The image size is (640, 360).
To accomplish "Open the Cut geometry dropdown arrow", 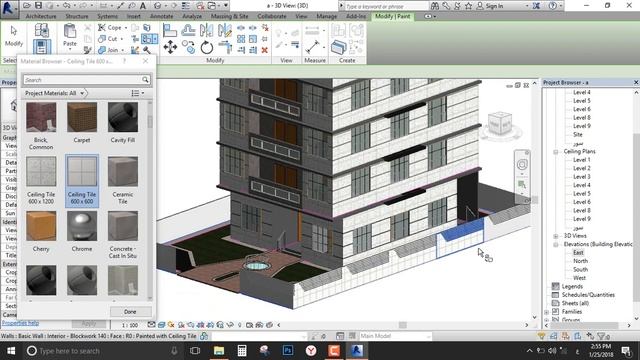I will click(x=122, y=39).
